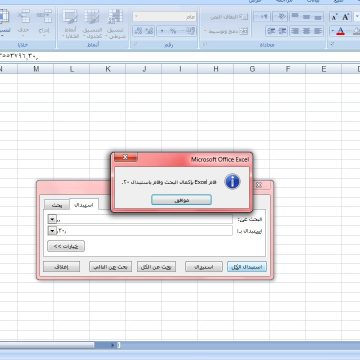Click the left icon of the indent pair
The width and height of the screenshot is (360, 360).
(271, 31)
